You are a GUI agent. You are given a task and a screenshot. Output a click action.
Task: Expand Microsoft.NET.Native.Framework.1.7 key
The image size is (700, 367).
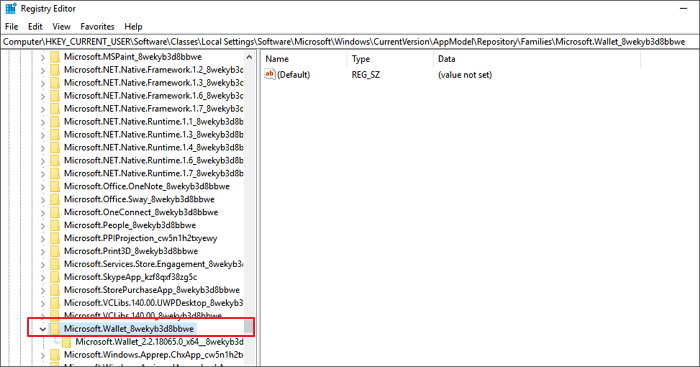tap(42, 109)
